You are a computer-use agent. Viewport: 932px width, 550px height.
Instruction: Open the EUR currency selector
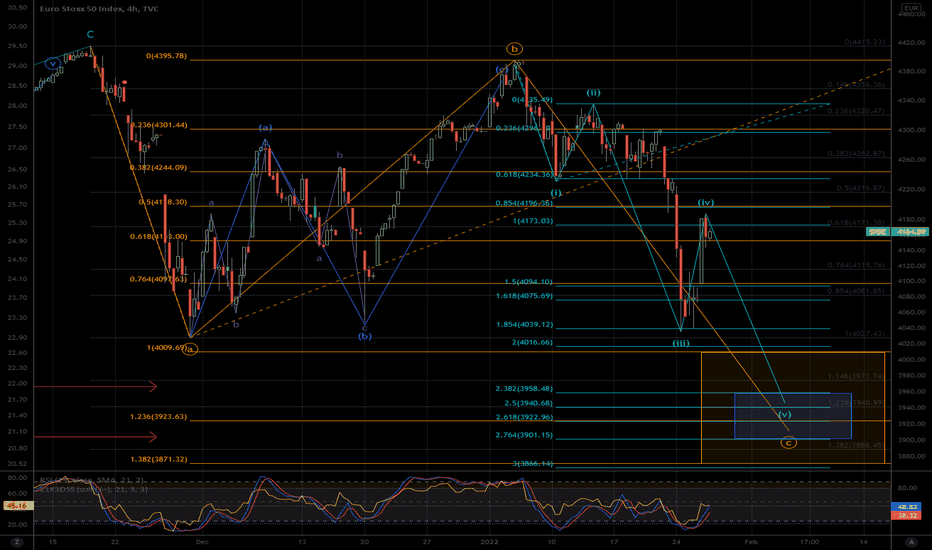[911, 8]
